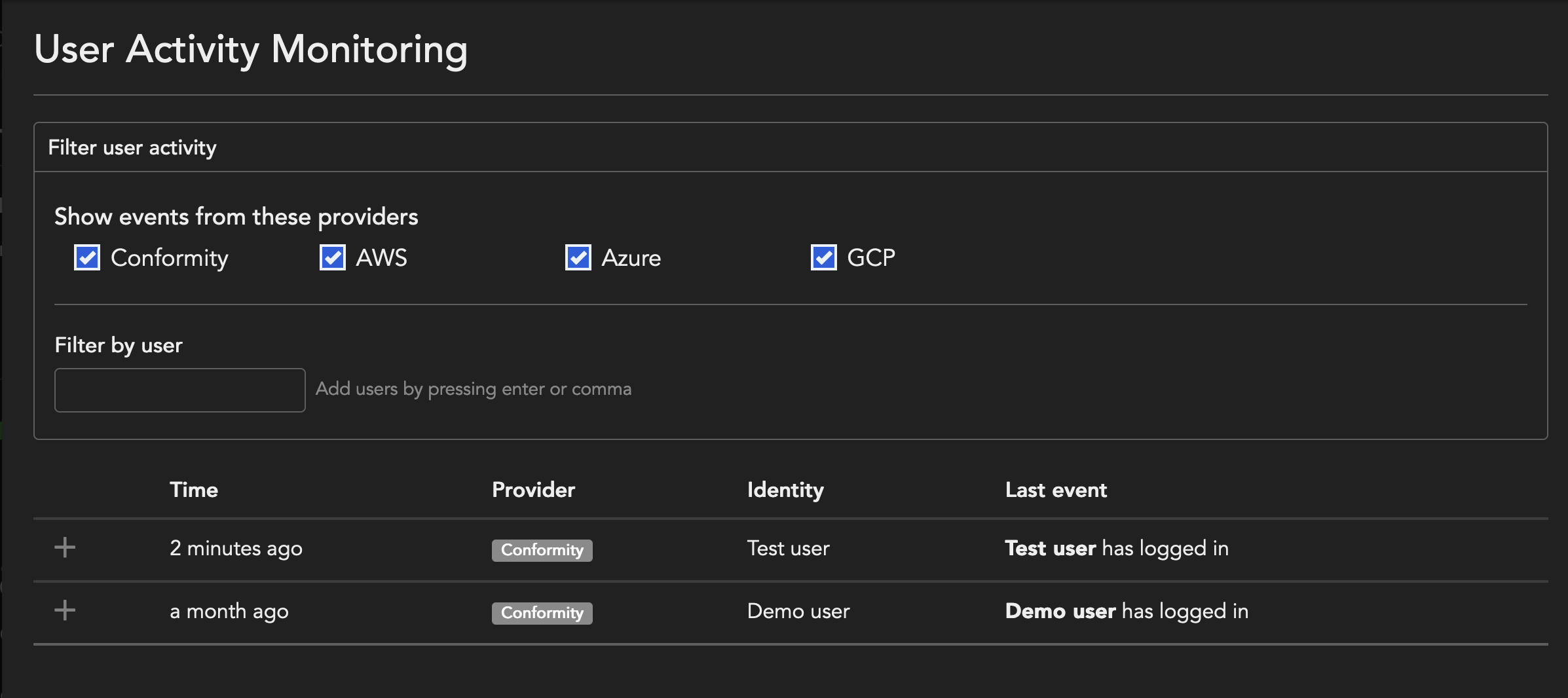The width and height of the screenshot is (1568, 698).
Task: Click the plus icon beside 2 minutes ago
Action: click(65, 547)
